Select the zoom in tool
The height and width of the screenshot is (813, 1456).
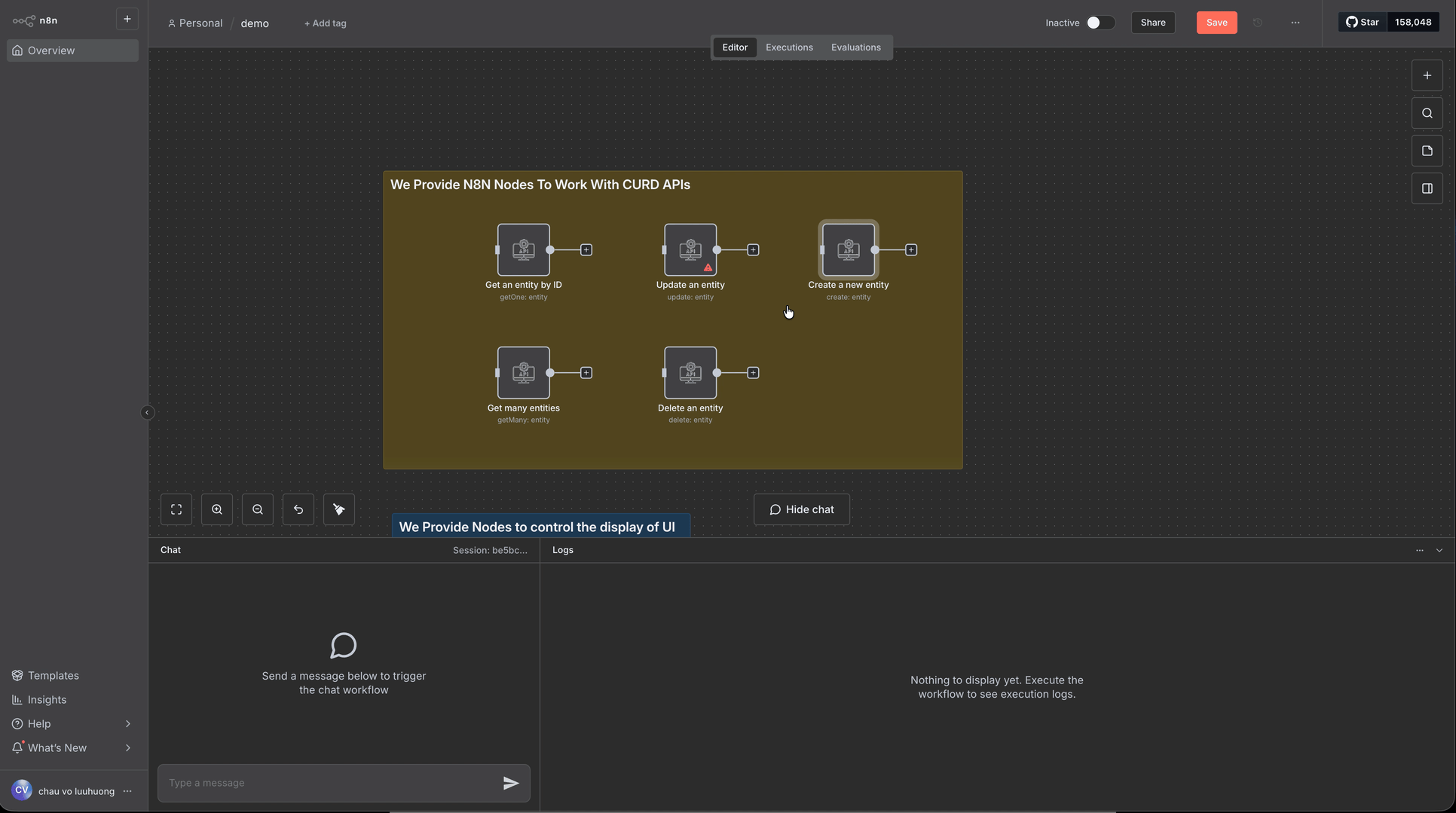point(216,509)
